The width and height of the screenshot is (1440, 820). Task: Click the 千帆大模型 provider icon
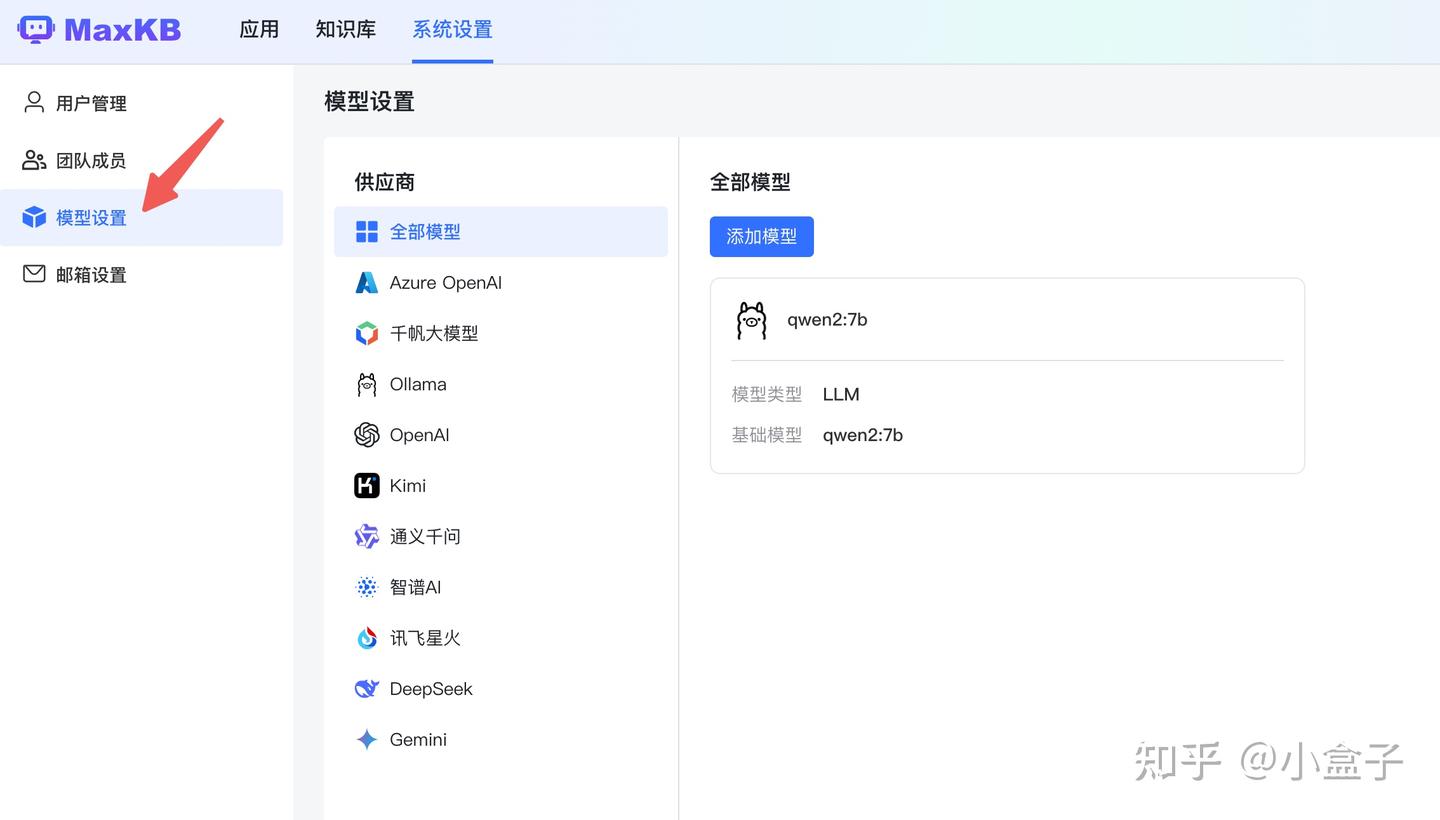[x=367, y=333]
